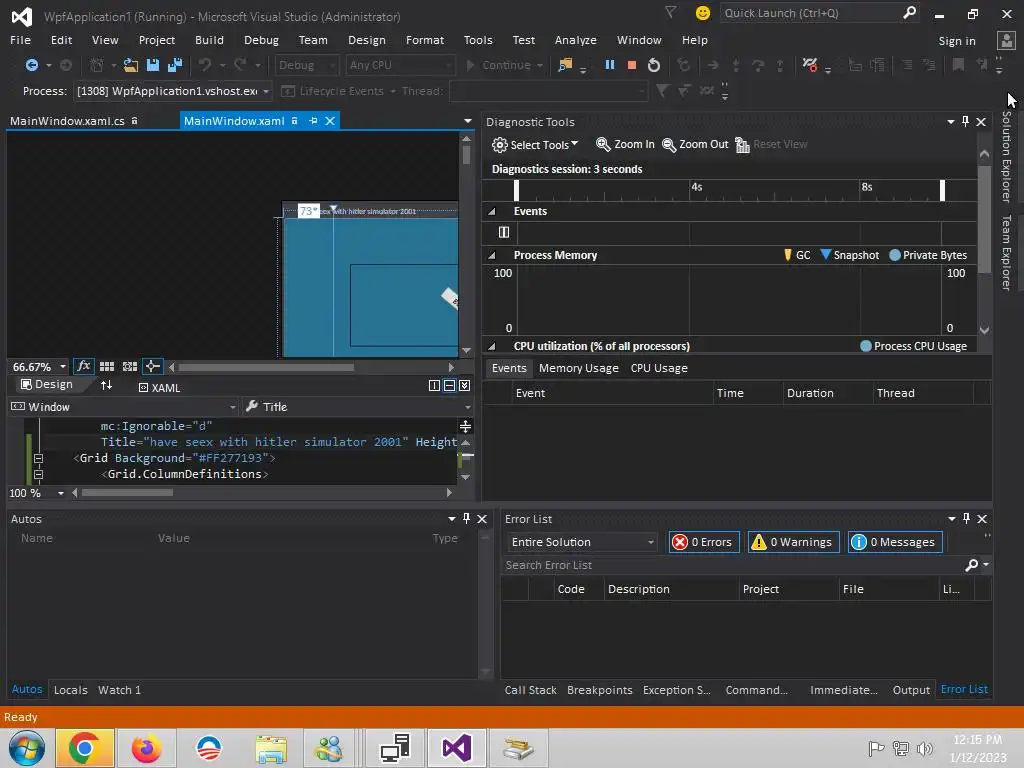This screenshot has width=1024, height=768.
Task: Open the Analyze menu
Action: pyautogui.click(x=575, y=40)
